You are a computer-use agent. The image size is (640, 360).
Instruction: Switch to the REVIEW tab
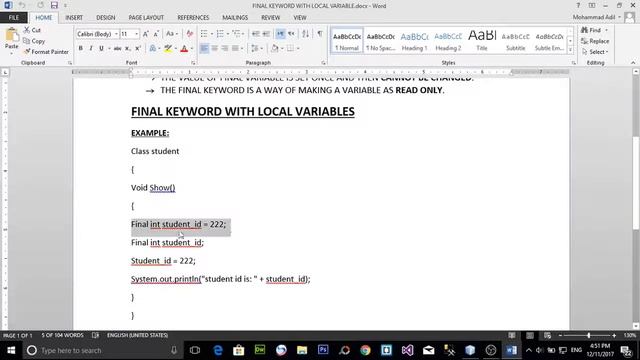click(x=270, y=18)
